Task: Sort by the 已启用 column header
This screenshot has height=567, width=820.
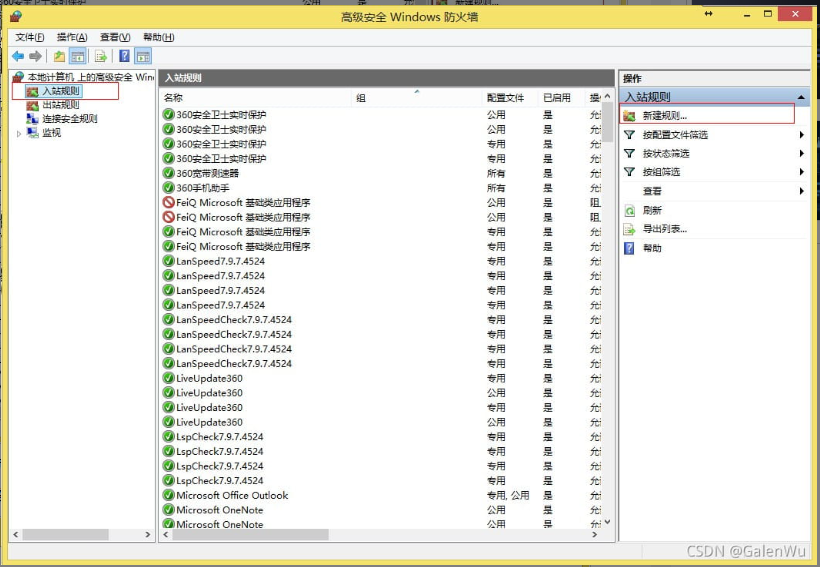Action: tap(562, 98)
